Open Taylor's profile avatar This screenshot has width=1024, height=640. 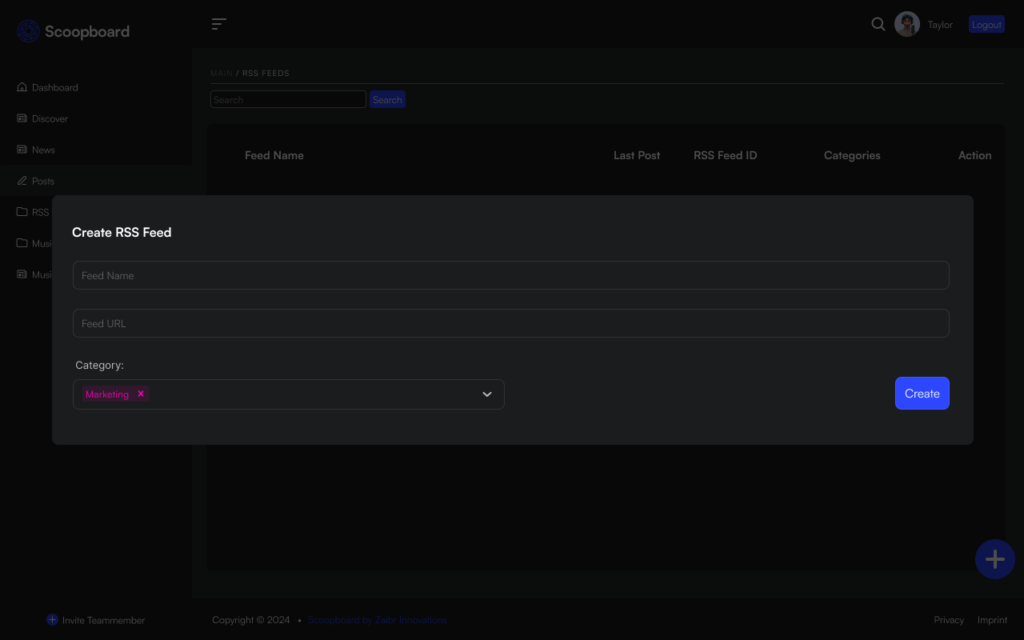[907, 24]
